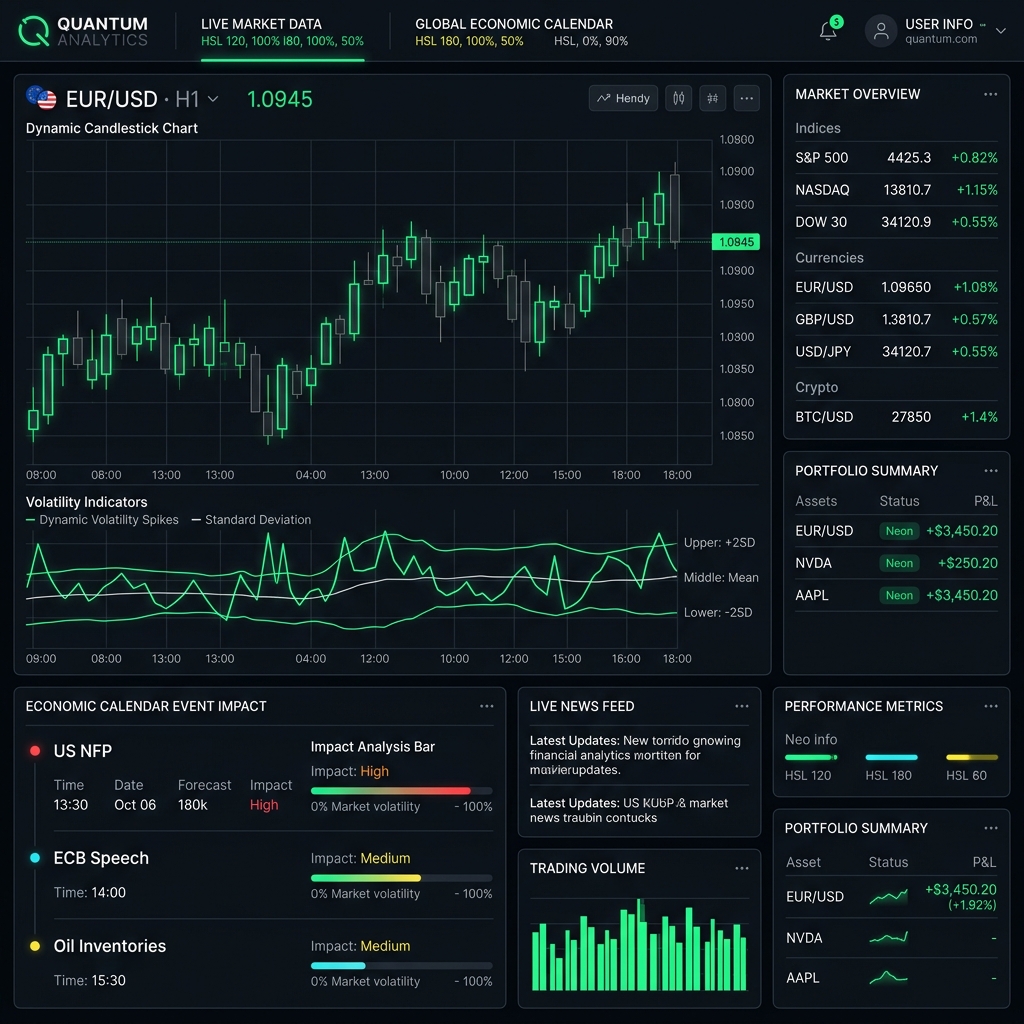Click Neon status badge for NVDA

(x=899, y=563)
